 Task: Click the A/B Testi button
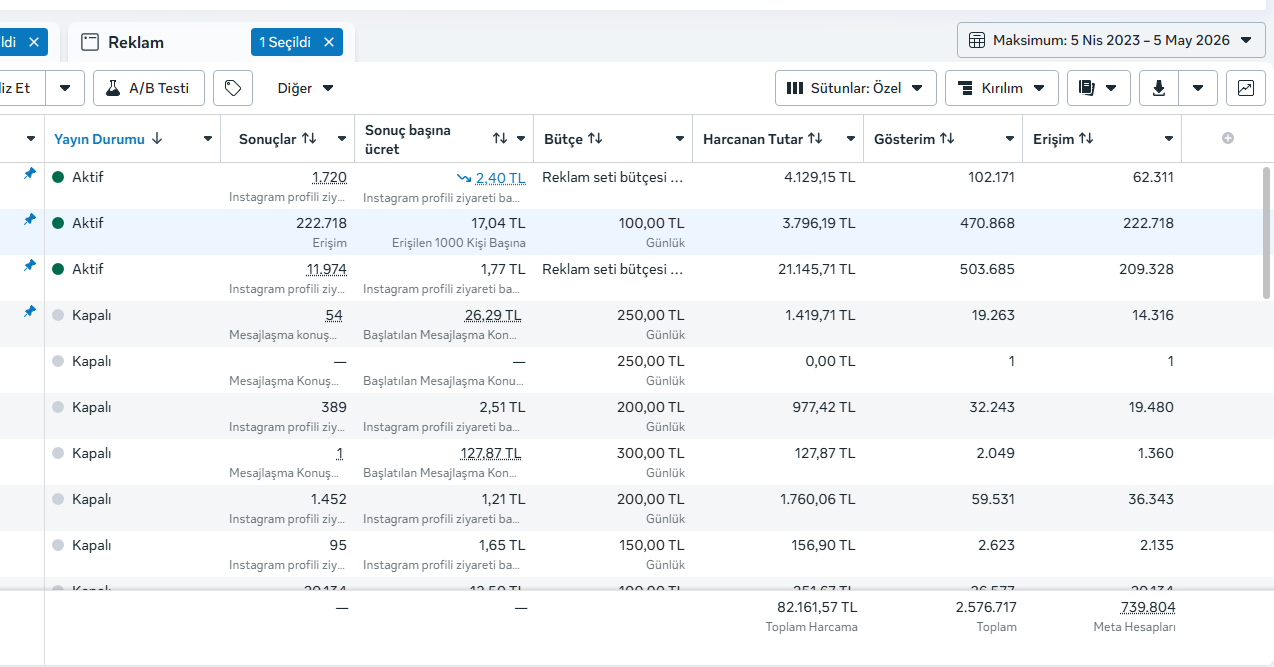149,88
